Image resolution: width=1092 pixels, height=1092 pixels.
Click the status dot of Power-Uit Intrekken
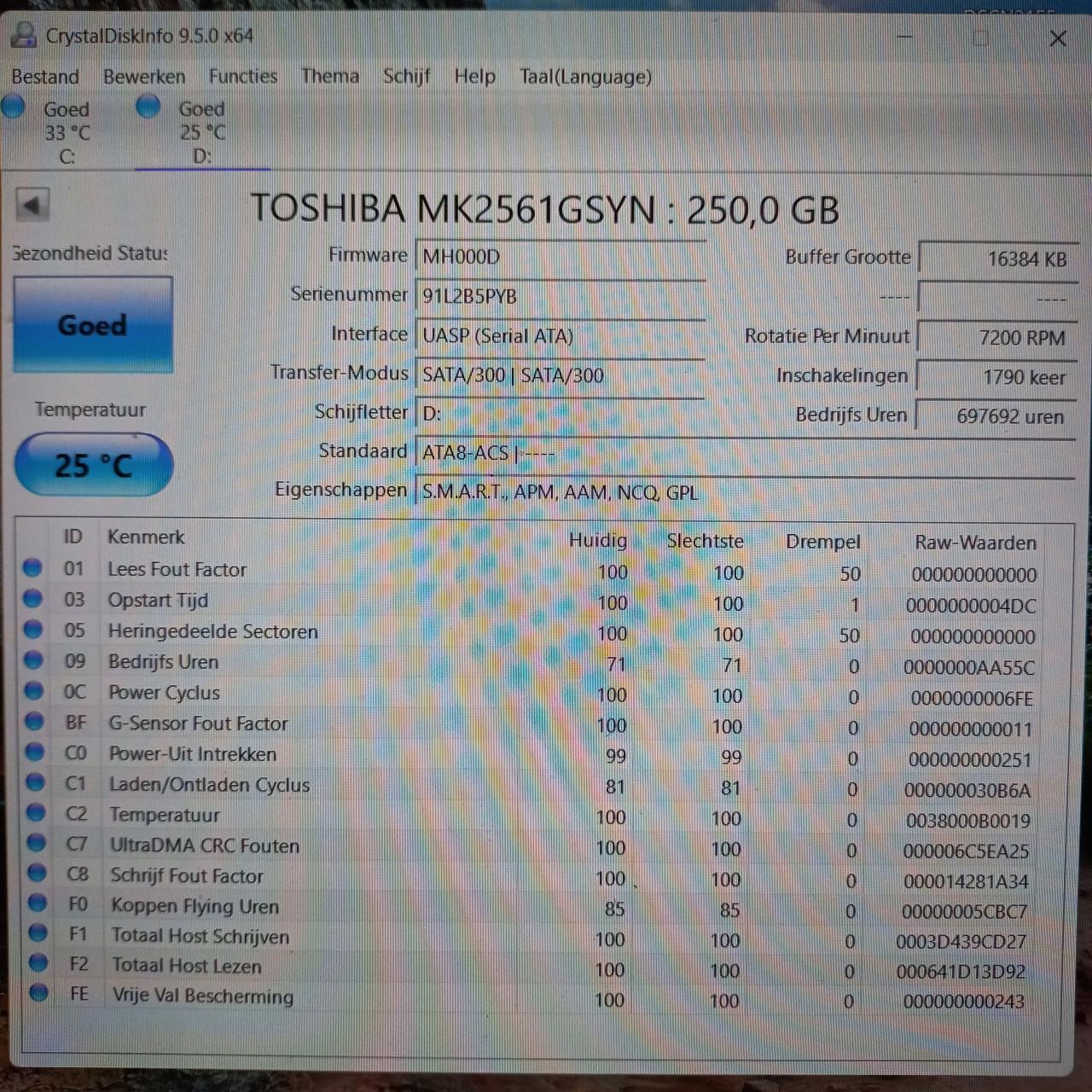[x=35, y=752]
